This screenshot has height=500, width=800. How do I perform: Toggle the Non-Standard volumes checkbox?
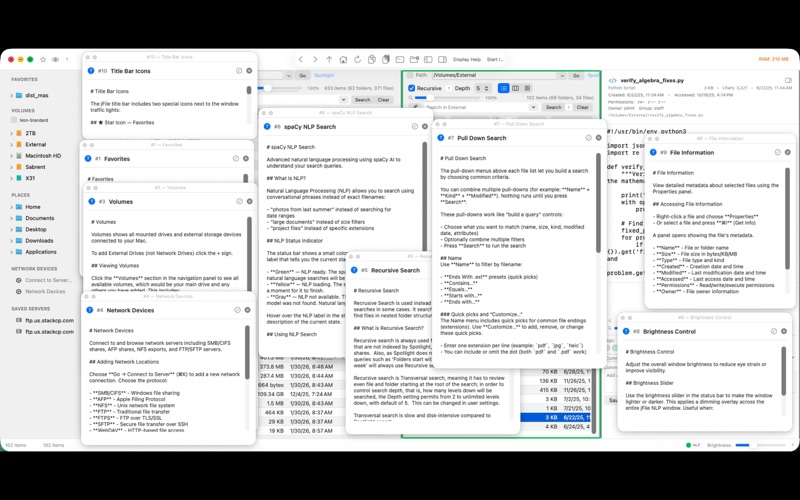14,120
